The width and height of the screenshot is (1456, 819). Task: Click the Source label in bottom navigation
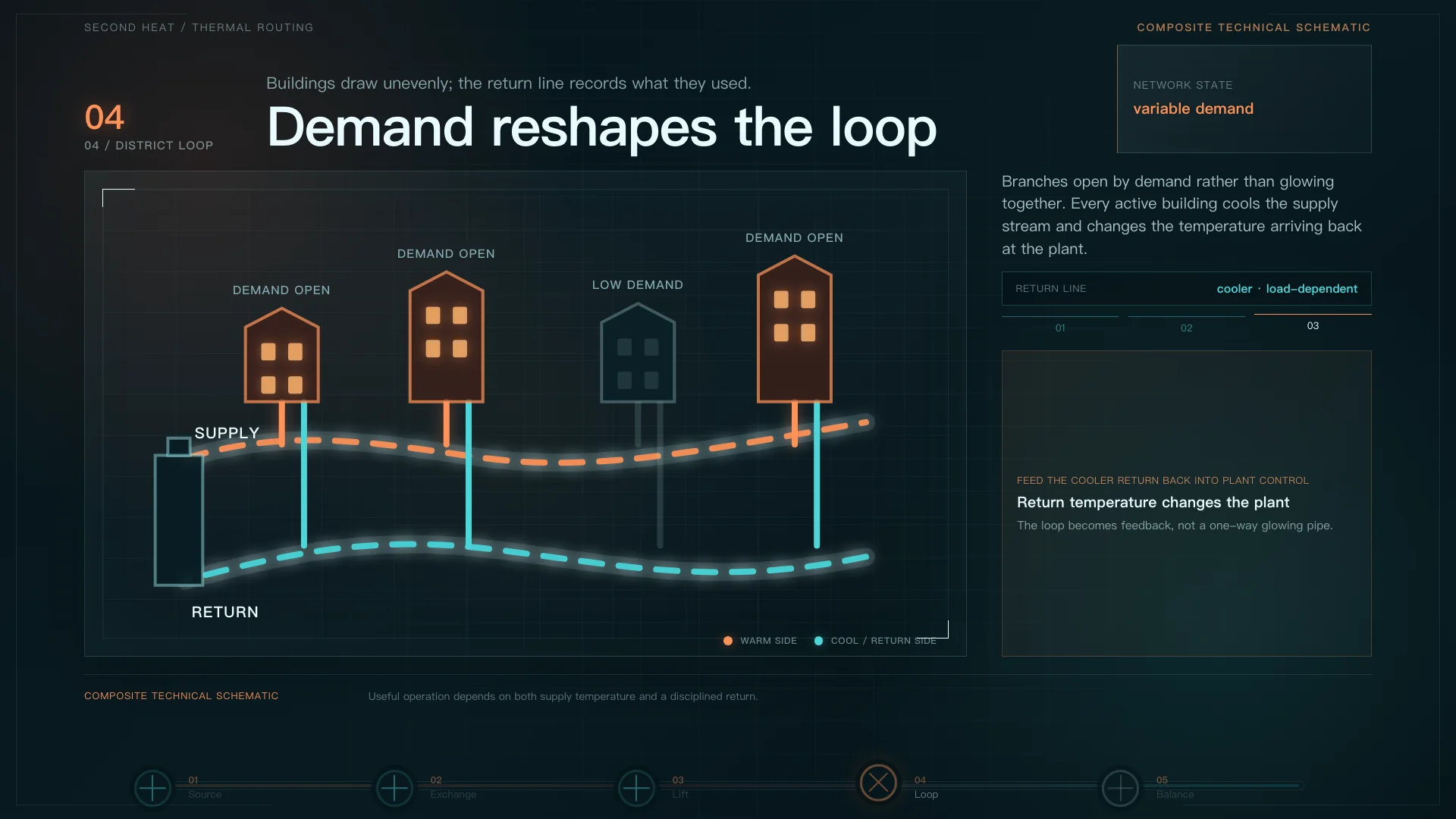[205, 795]
